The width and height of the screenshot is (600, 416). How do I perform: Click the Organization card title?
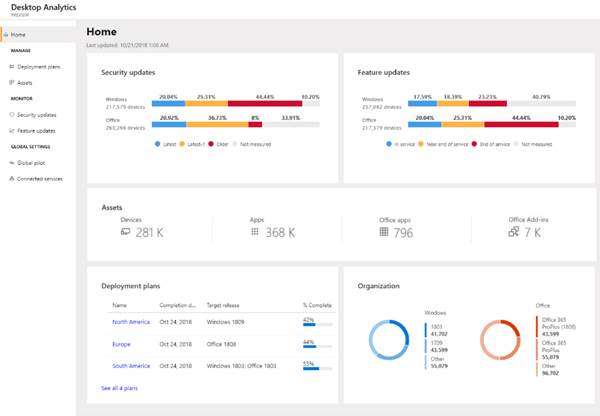coord(378,286)
